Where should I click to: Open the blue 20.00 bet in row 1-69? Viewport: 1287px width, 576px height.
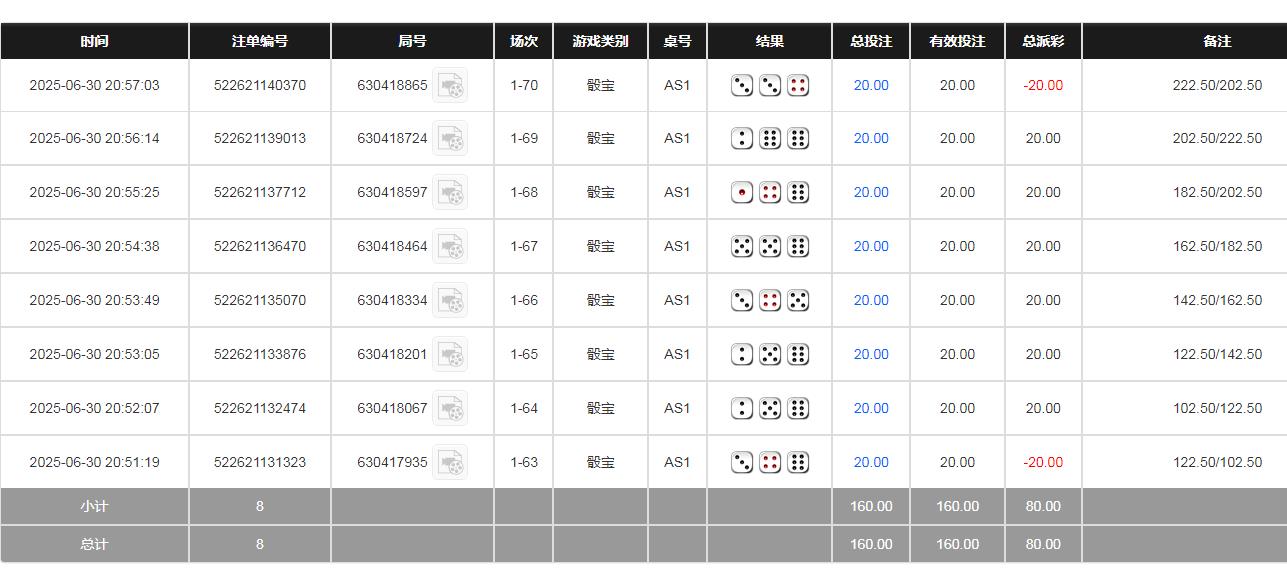pos(871,139)
